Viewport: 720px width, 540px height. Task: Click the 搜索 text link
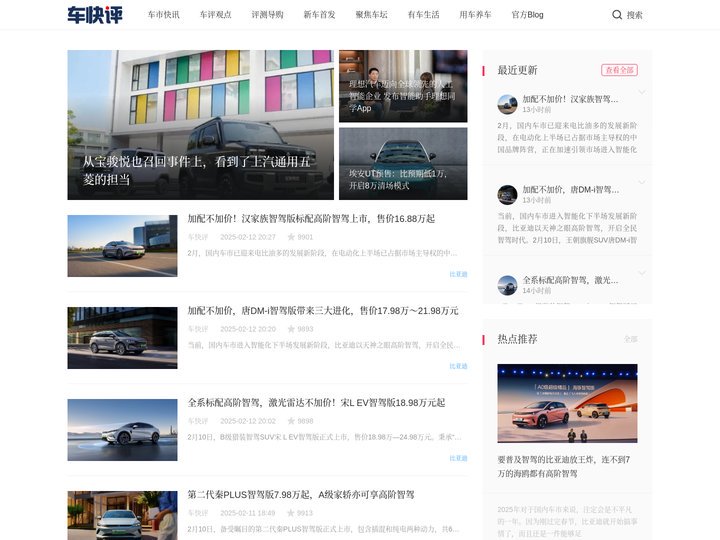[635, 15]
